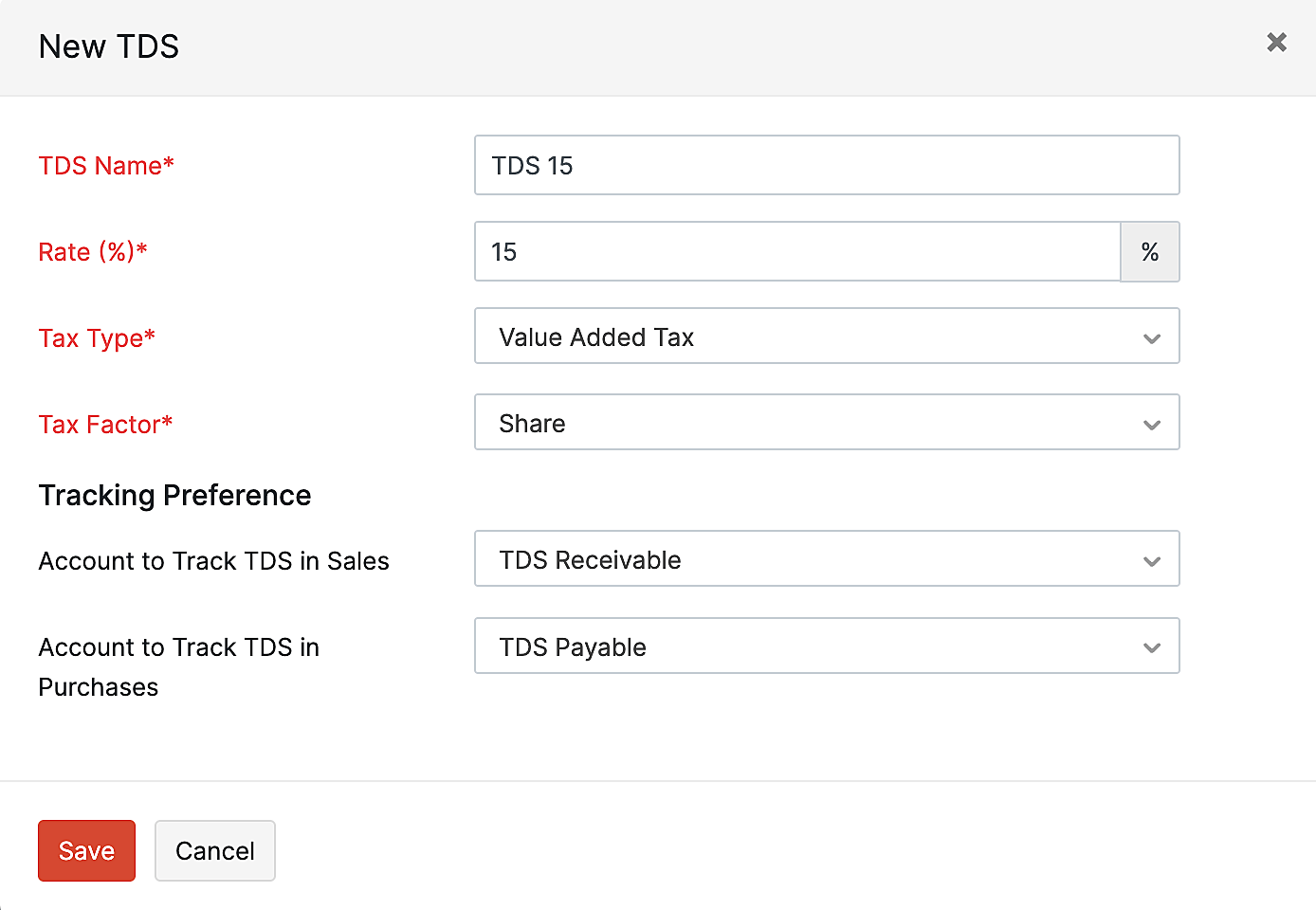
Task: Click the Rate (%)* label
Action: [x=93, y=252]
